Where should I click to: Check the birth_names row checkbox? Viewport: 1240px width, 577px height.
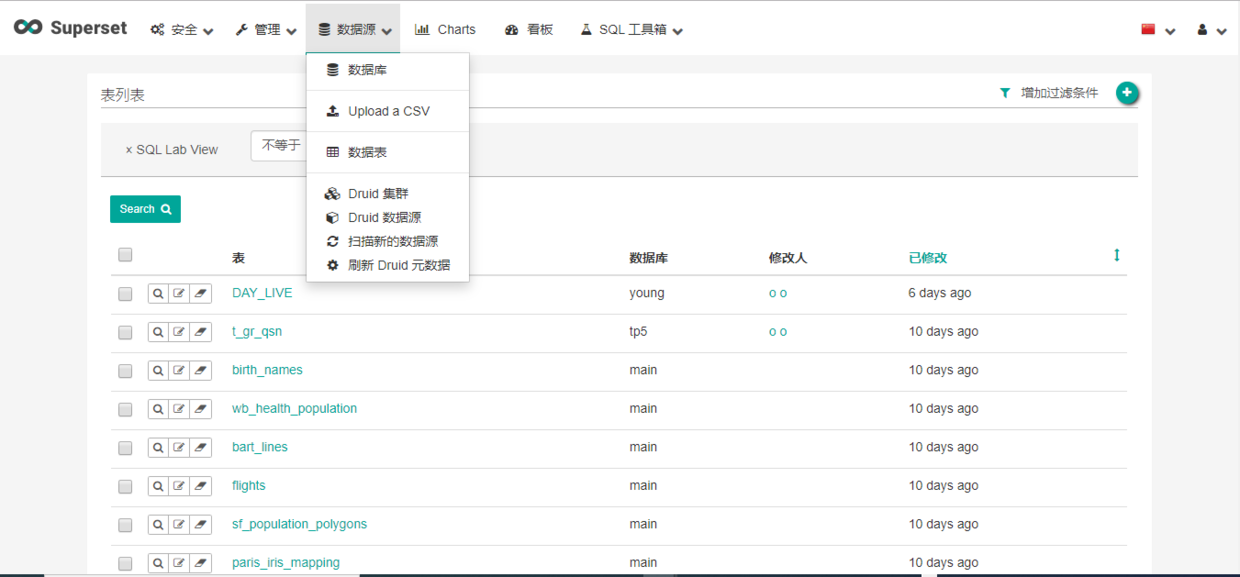(x=125, y=371)
